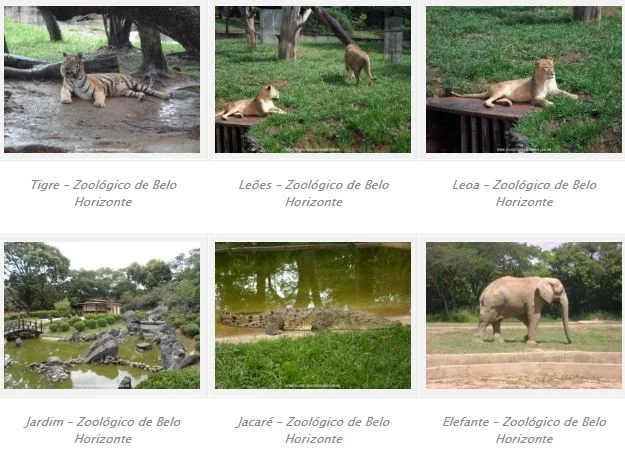Click the caption Leoa – Zoológico de Belo Horizonte
Viewport: 625px width, 451px height.
point(524,193)
